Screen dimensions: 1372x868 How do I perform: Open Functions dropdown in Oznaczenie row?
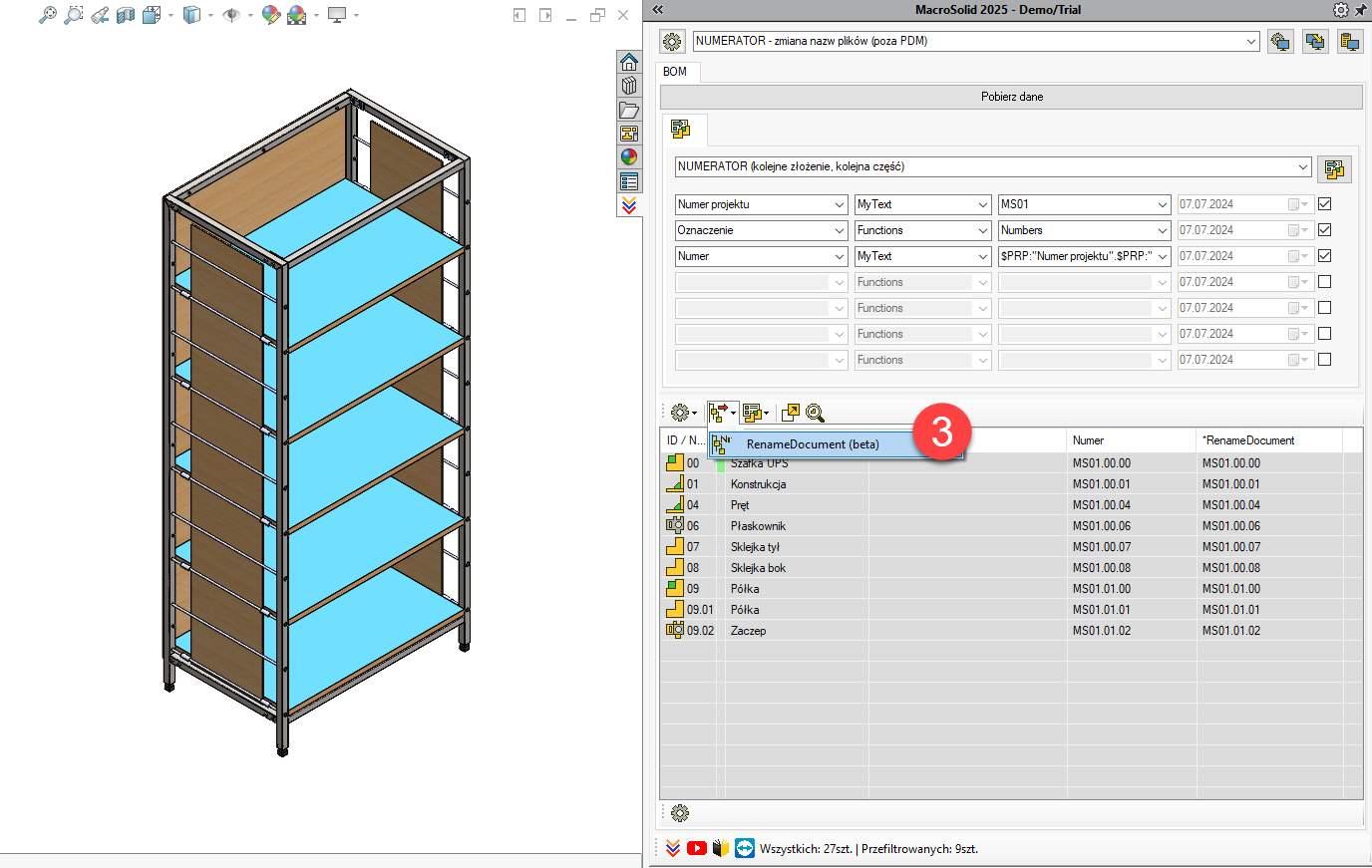click(x=983, y=230)
